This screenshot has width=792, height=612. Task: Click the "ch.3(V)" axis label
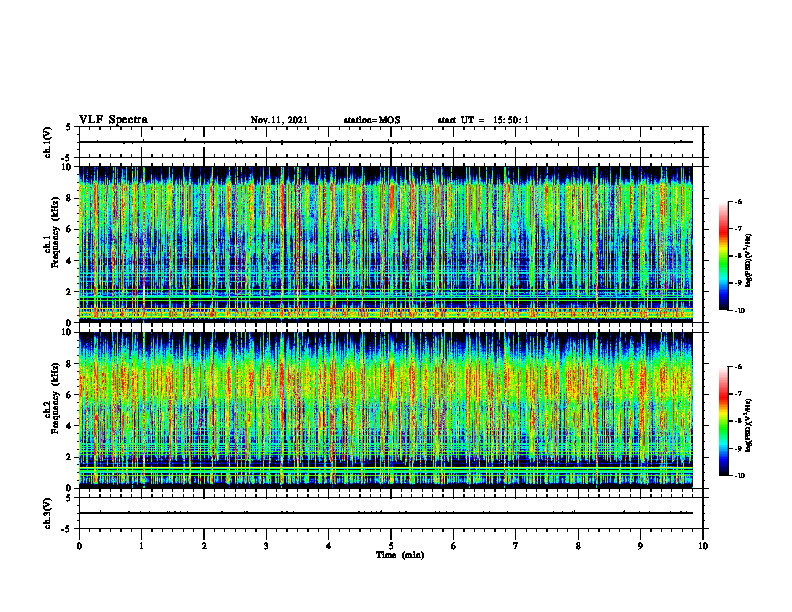coord(47,513)
